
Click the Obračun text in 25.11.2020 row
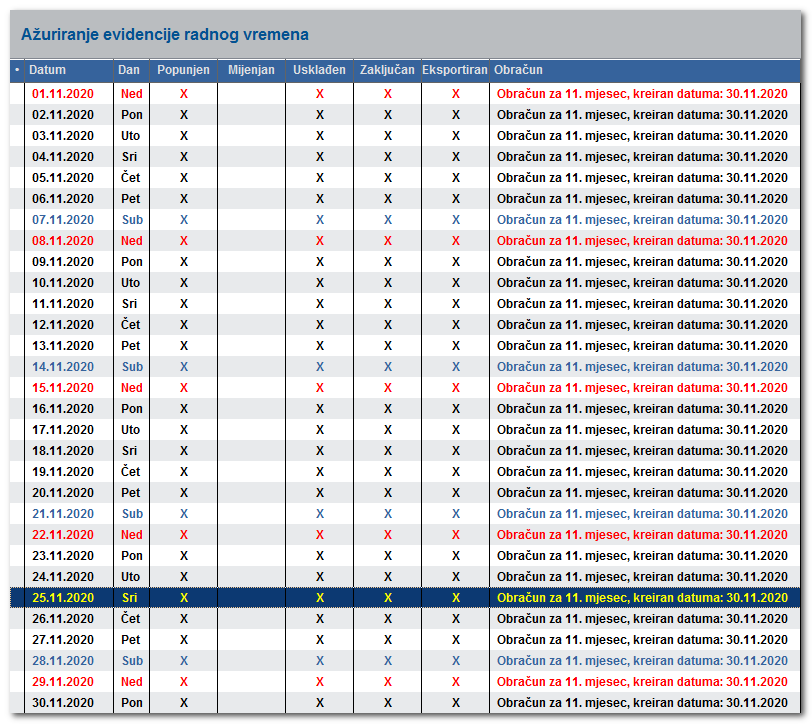click(x=642, y=598)
